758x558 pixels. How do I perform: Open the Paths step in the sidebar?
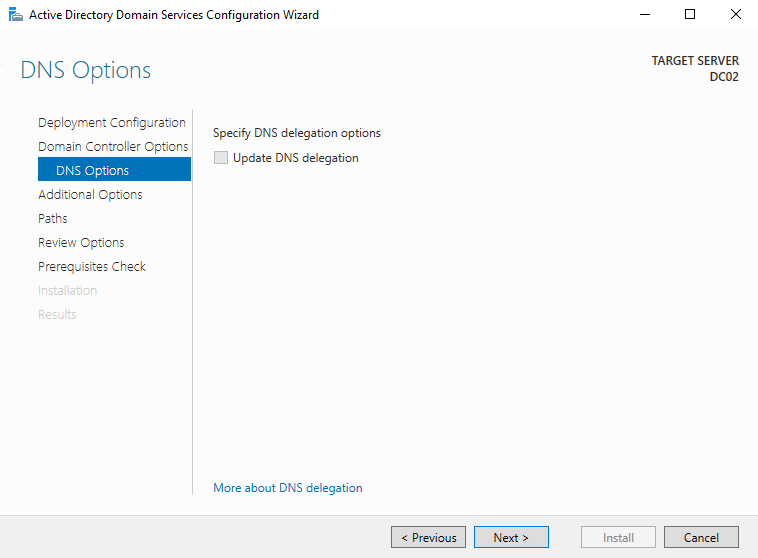pyautogui.click(x=53, y=219)
